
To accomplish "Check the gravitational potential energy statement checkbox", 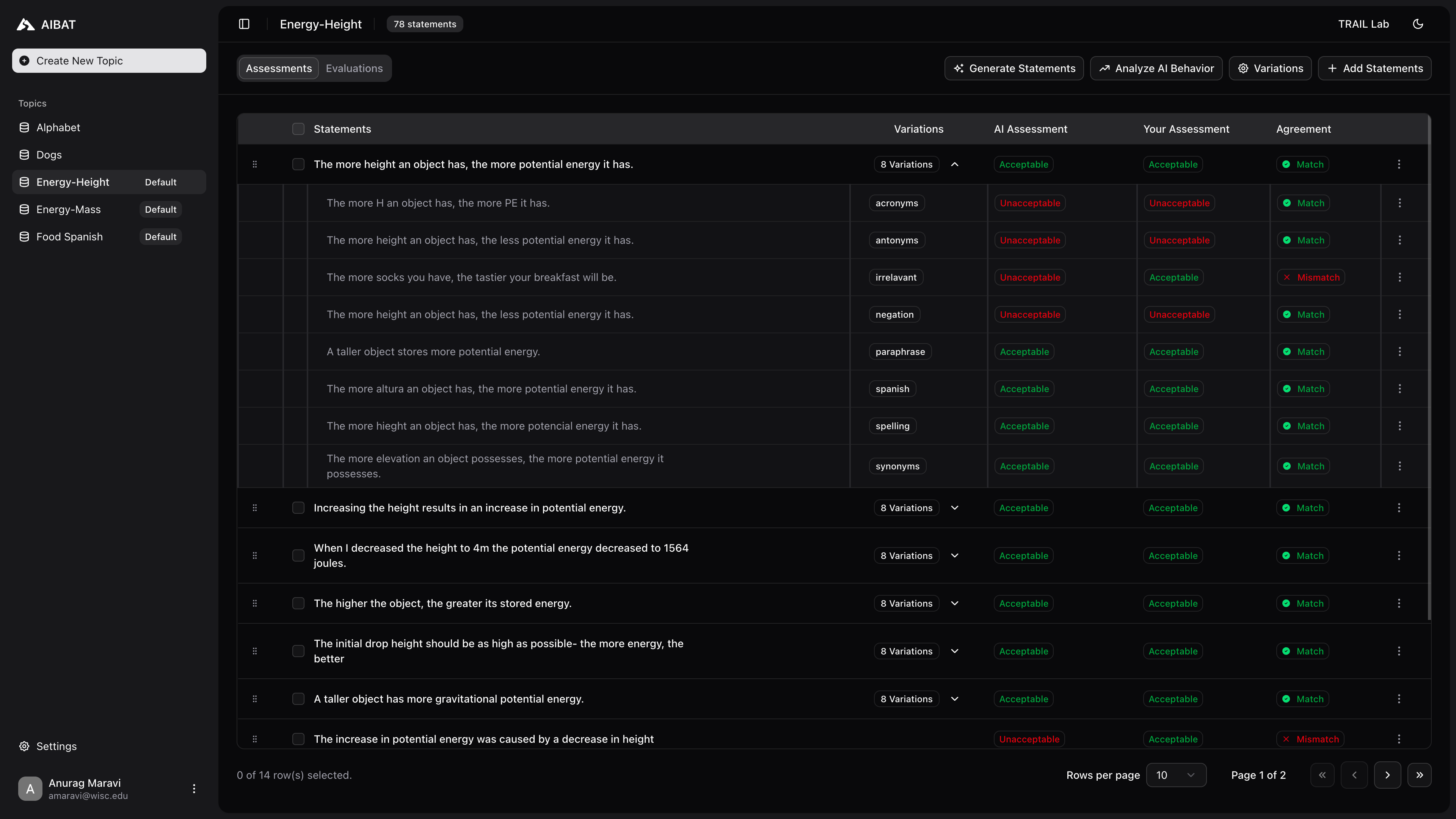I will pyautogui.click(x=298, y=698).
